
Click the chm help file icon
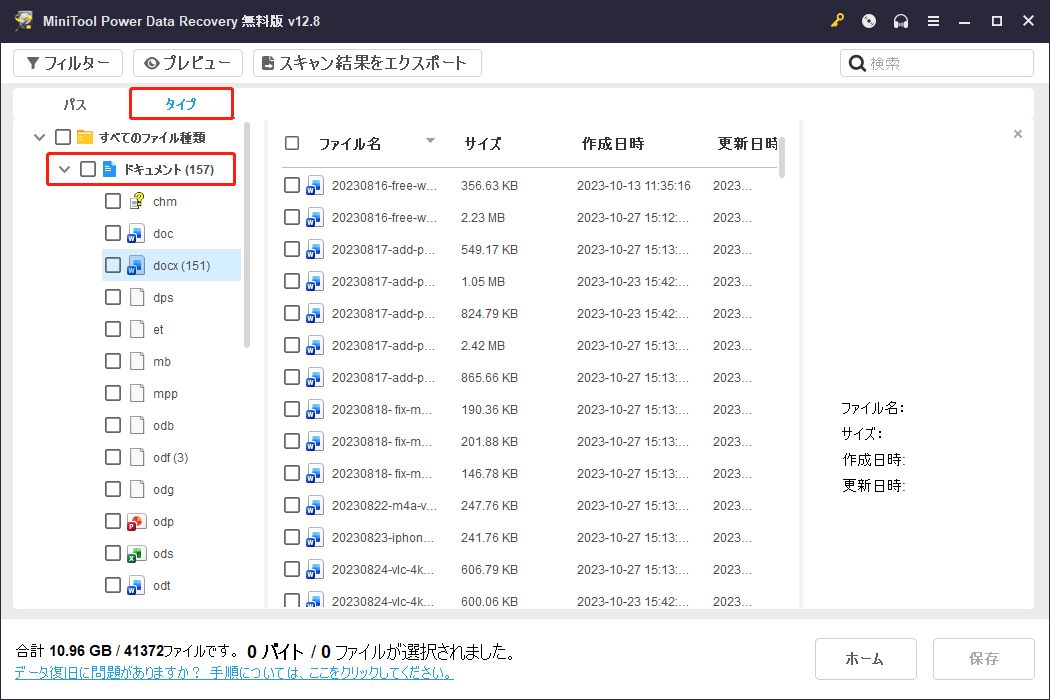[138, 200]
